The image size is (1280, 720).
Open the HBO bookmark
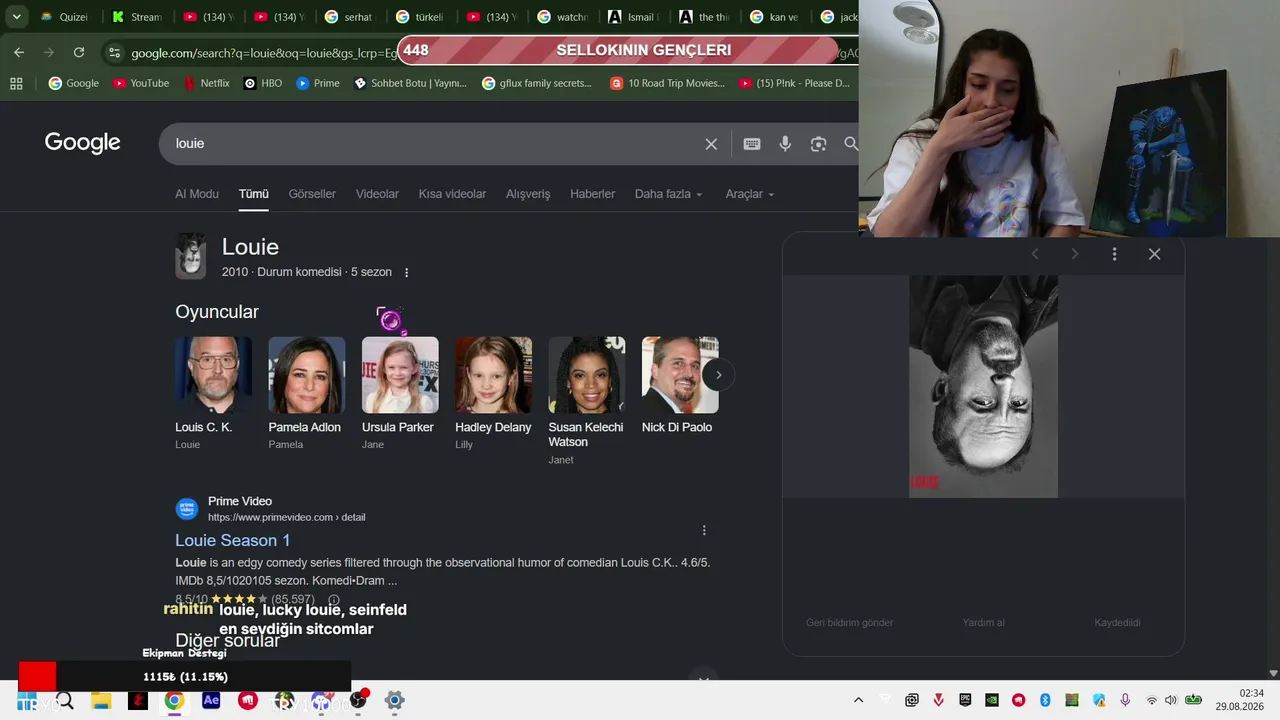(x=263, y=83)
